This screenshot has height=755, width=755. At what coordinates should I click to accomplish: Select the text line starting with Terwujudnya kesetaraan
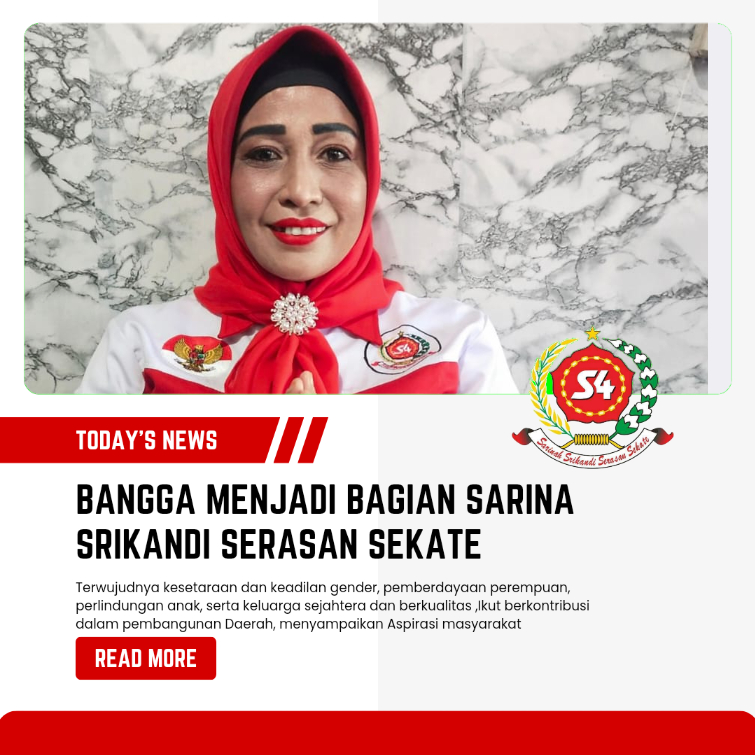323,588
